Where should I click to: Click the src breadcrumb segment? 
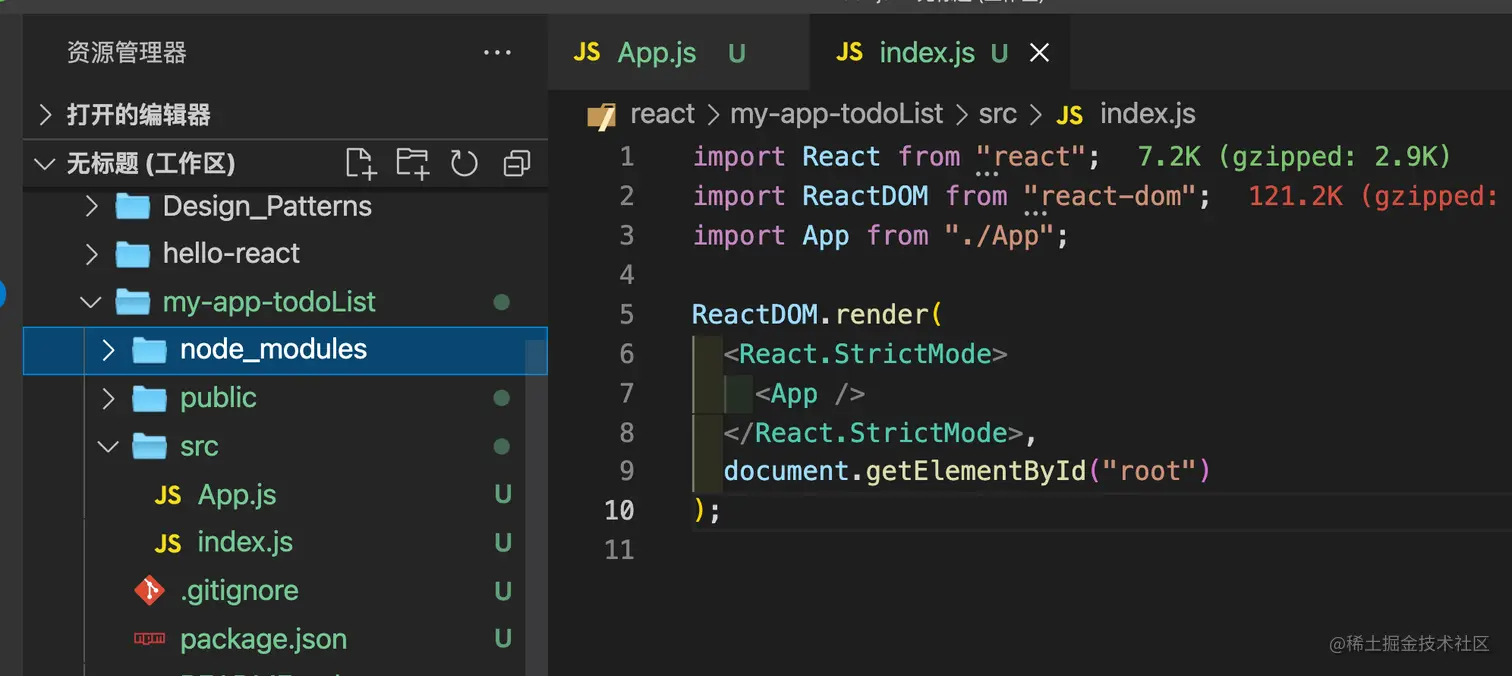997,114
